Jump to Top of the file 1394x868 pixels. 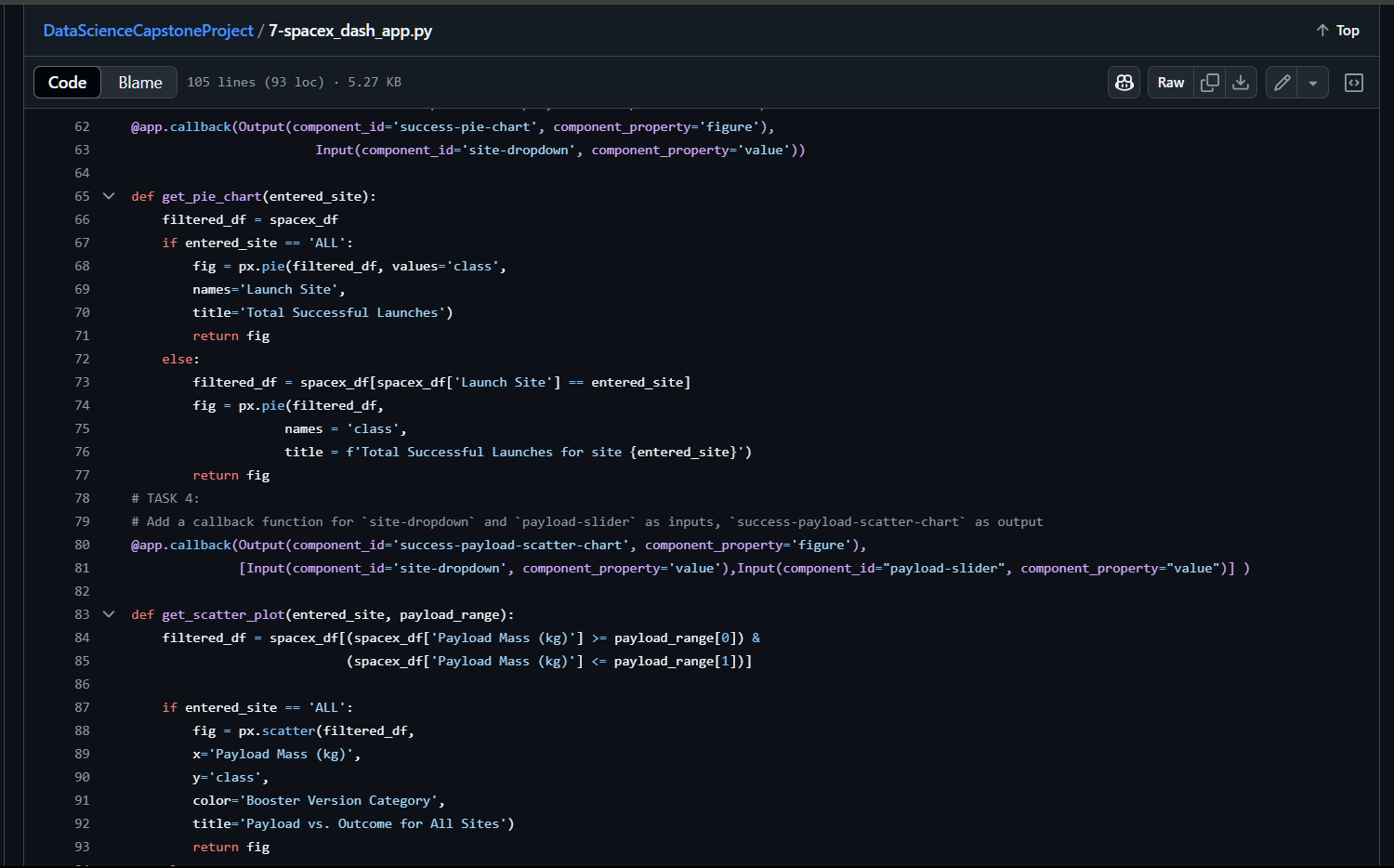(1337, 31)
